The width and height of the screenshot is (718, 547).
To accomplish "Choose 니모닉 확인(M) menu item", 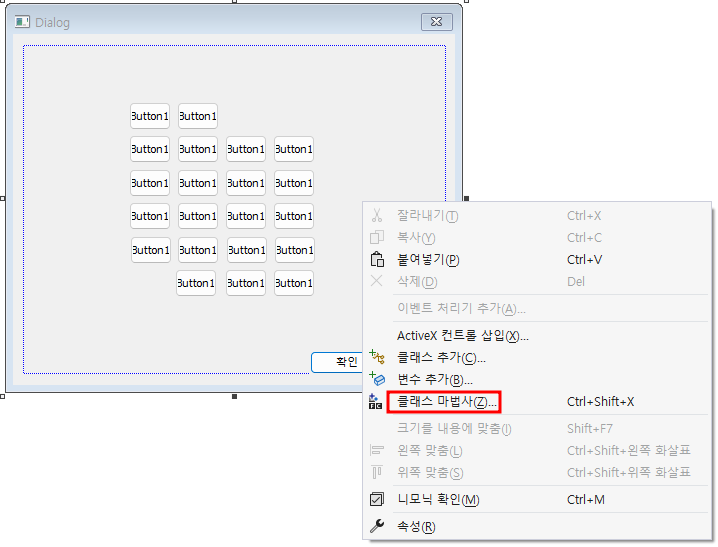I will pyautogui.click(x=438, y=499).
